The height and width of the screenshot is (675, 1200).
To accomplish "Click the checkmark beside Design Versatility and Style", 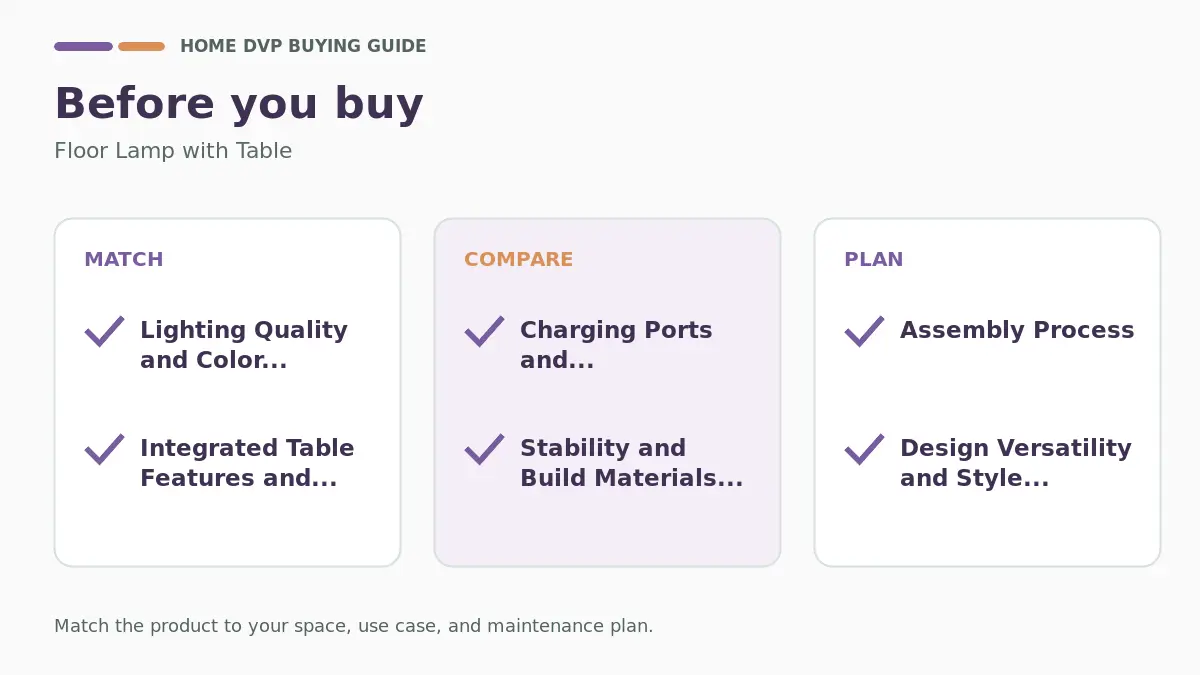I will point(864,449).
